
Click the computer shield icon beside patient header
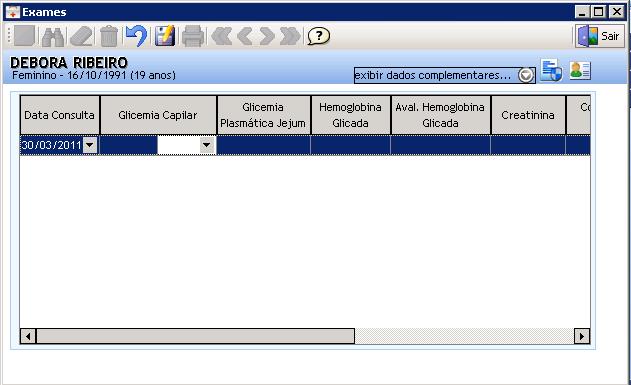coord(551,70)
